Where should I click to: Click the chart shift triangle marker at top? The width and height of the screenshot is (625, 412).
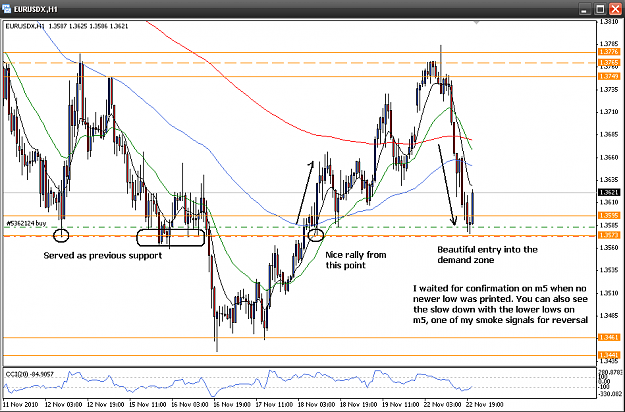tap(476, 23)
